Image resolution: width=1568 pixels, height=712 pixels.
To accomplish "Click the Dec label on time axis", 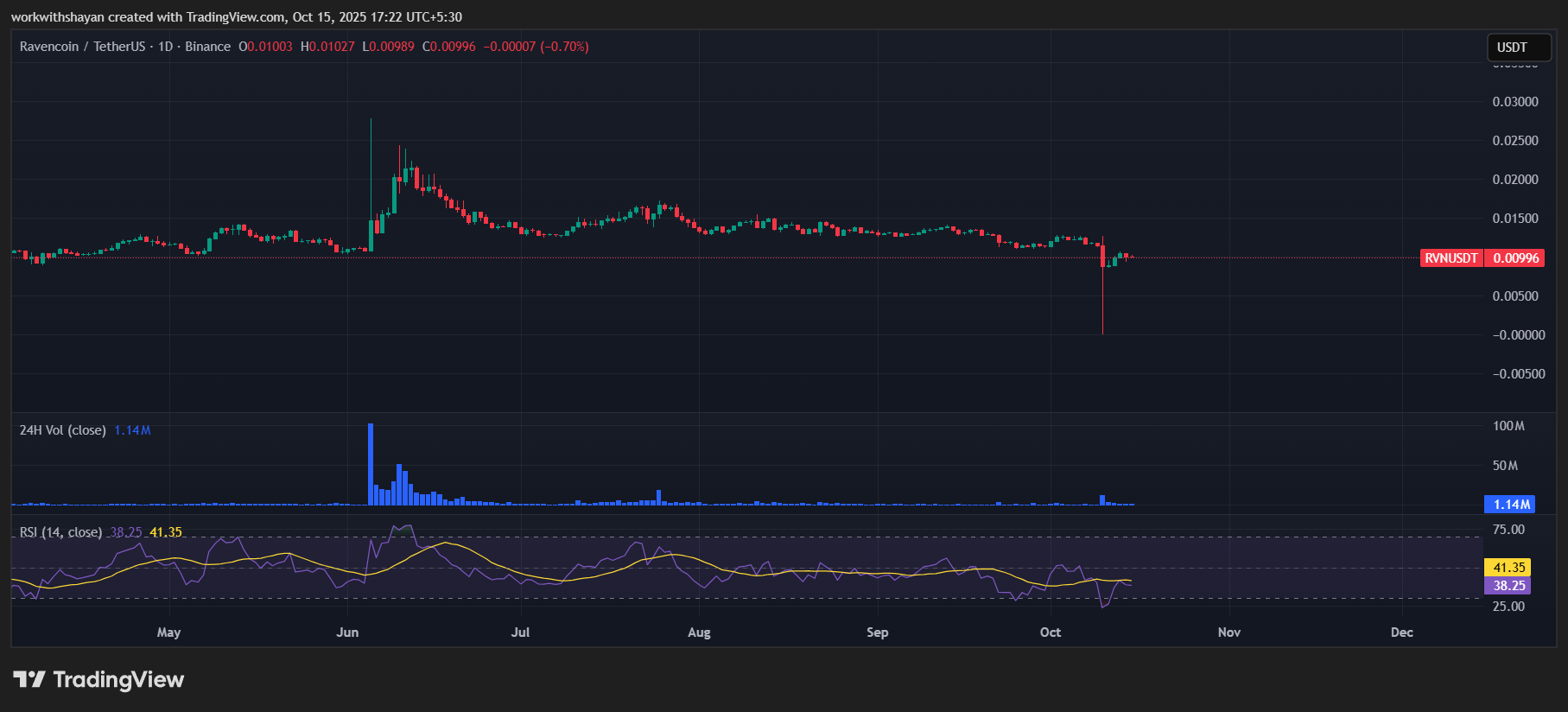I will point(1401,633).
